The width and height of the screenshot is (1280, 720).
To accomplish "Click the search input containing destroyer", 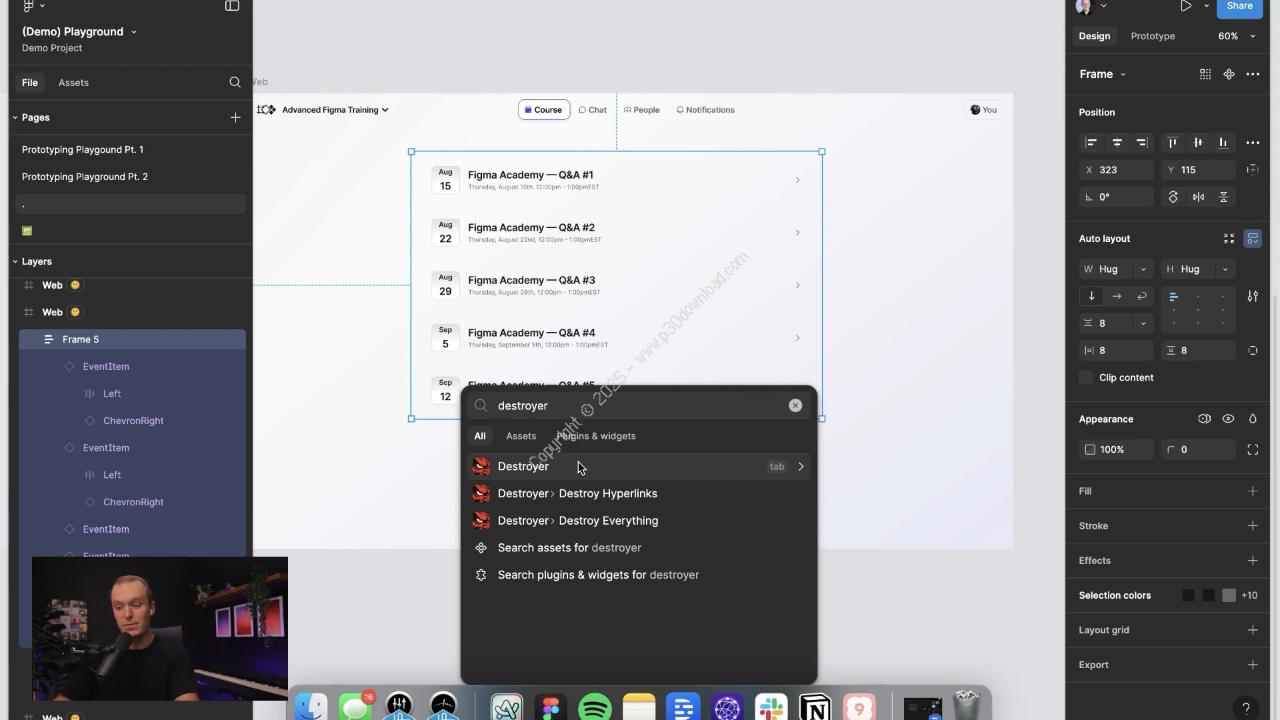I will 638,405.
